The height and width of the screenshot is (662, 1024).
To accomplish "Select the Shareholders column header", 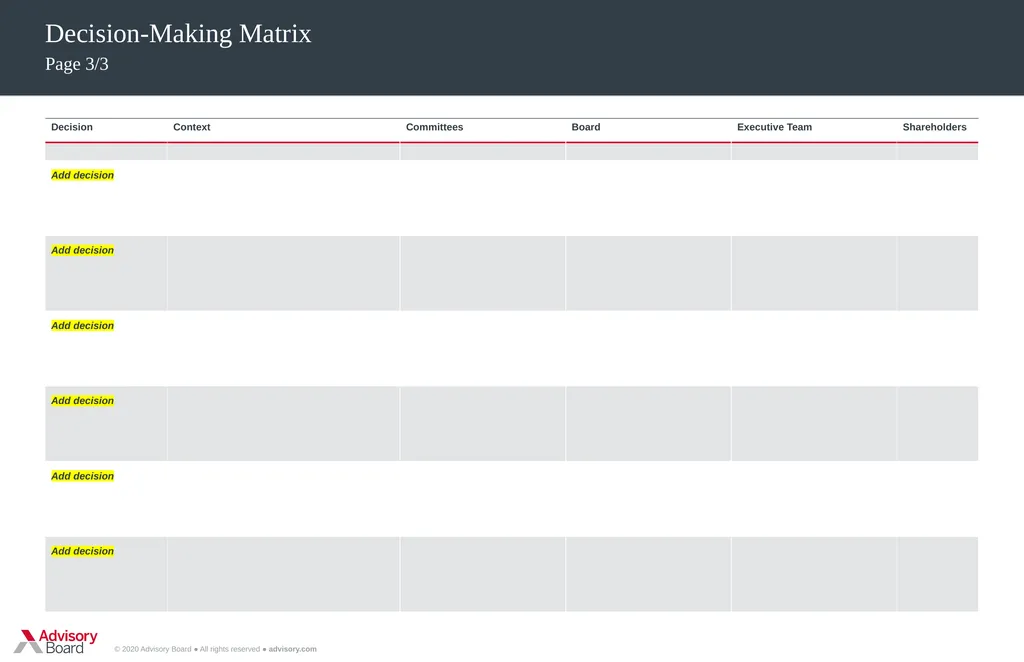I will point(935,127).
